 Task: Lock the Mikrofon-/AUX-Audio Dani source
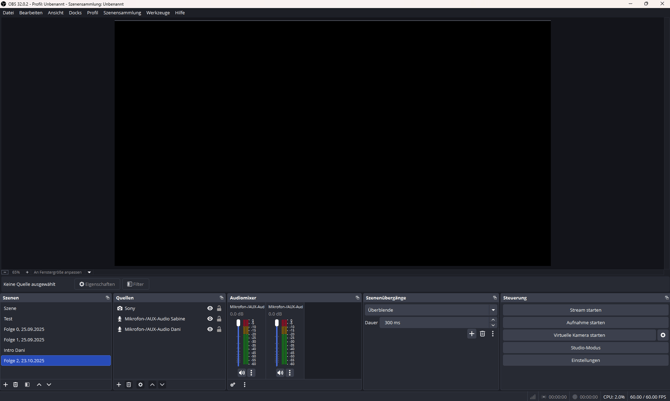(x=219, y=329)
